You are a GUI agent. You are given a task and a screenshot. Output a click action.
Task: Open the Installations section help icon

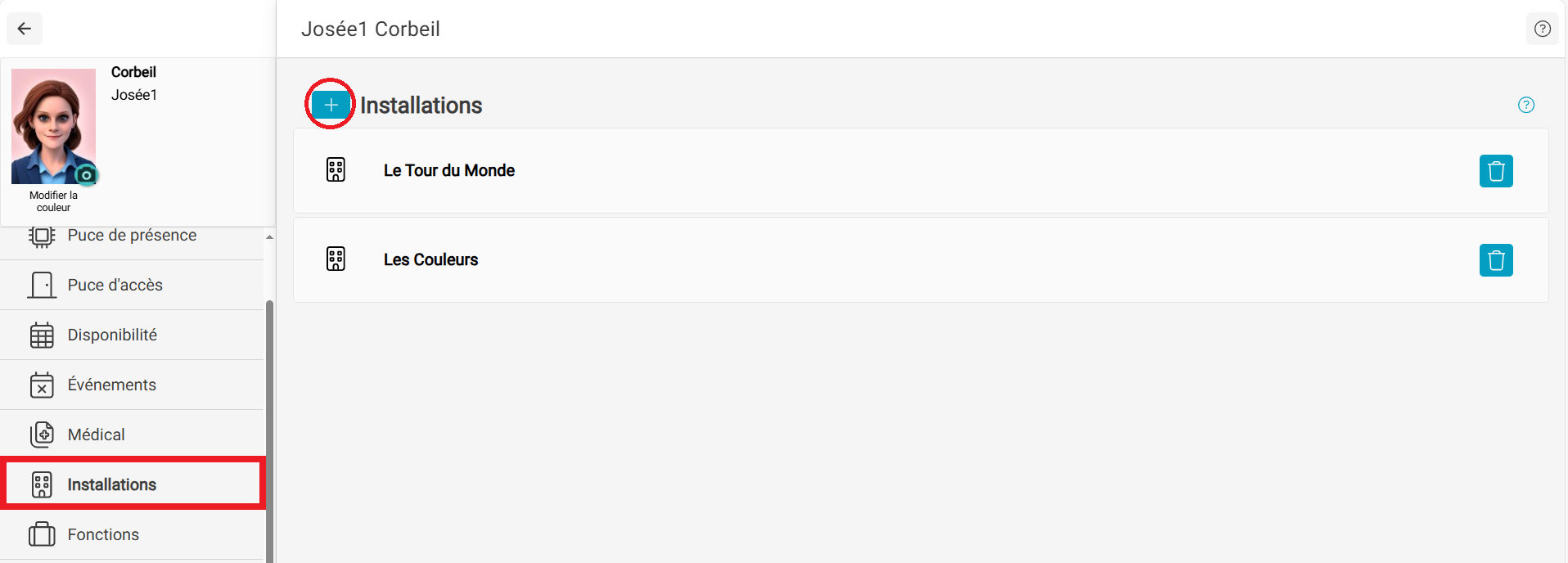coord(1526,105)
